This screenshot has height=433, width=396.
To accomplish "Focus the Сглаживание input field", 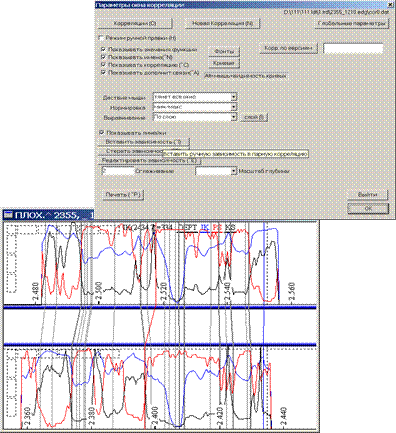I will (117, 171).
